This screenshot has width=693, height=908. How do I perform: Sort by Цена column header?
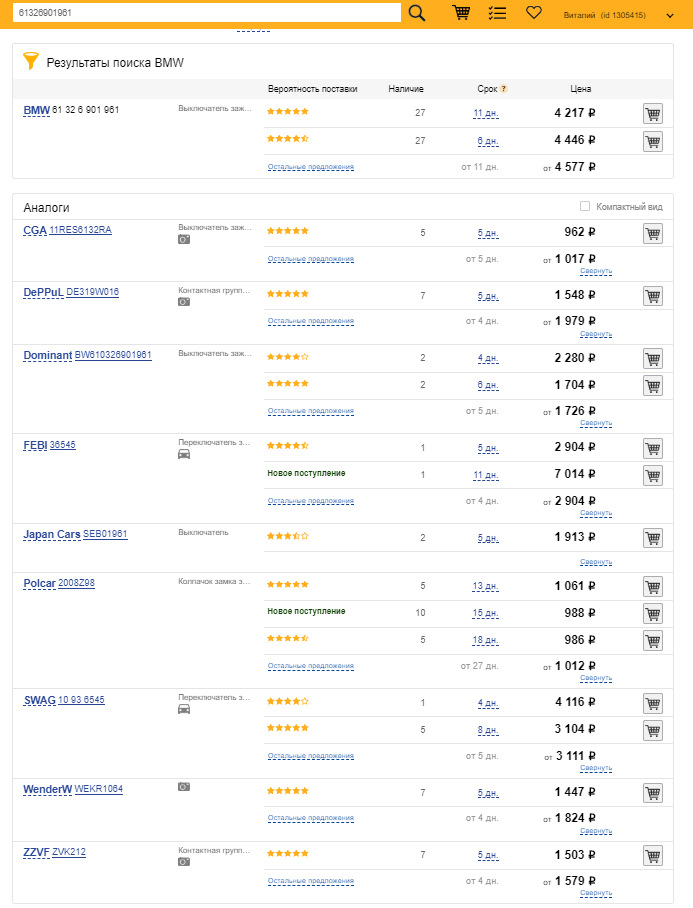pos(580,89)
